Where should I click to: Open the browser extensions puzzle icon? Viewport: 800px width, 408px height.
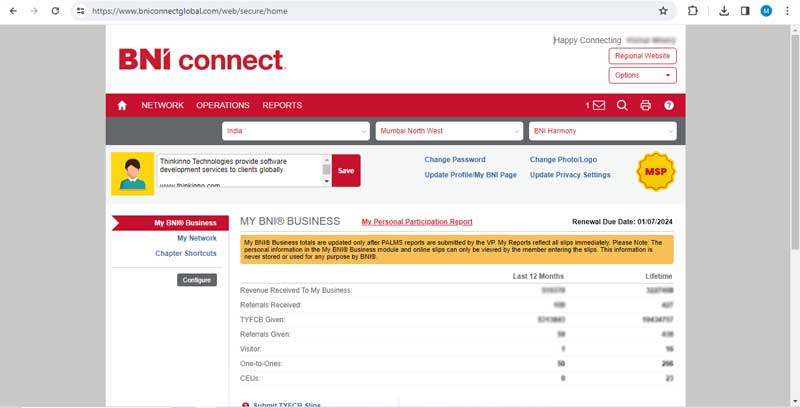[x=692, y=11]
